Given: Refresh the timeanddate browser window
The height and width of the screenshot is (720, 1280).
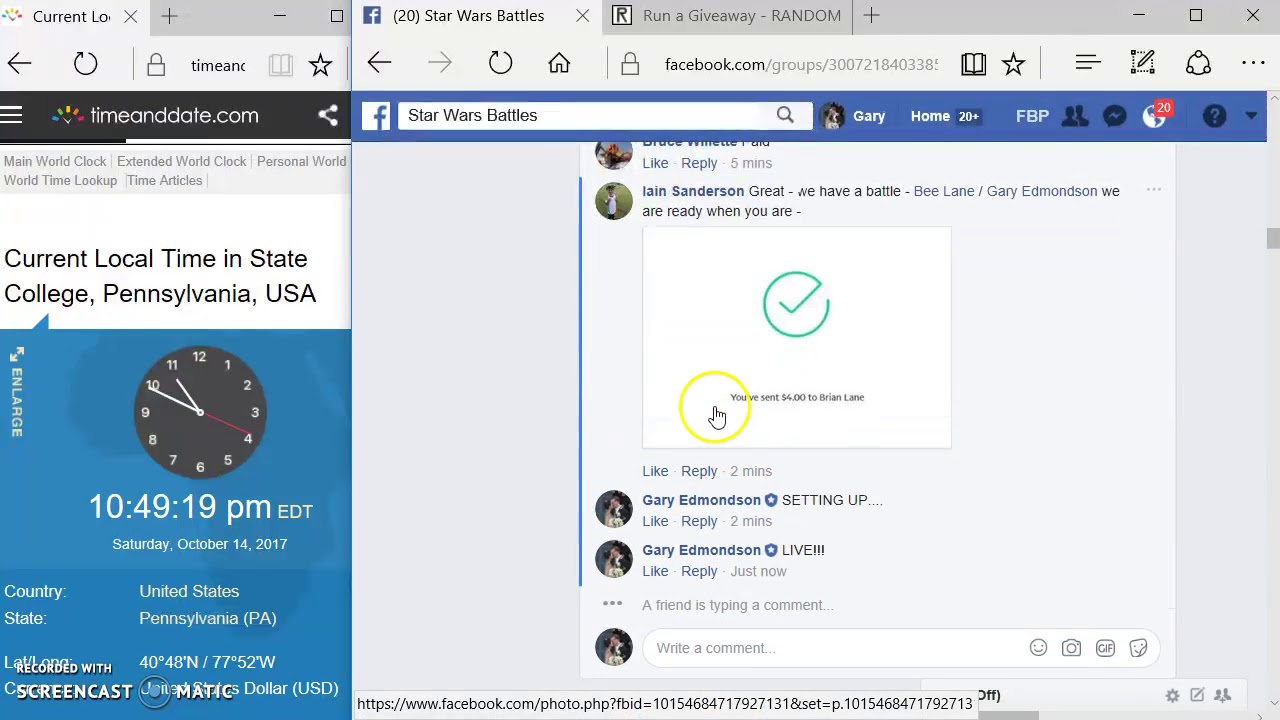Looking at the screenshot, I should pos(85,65).
